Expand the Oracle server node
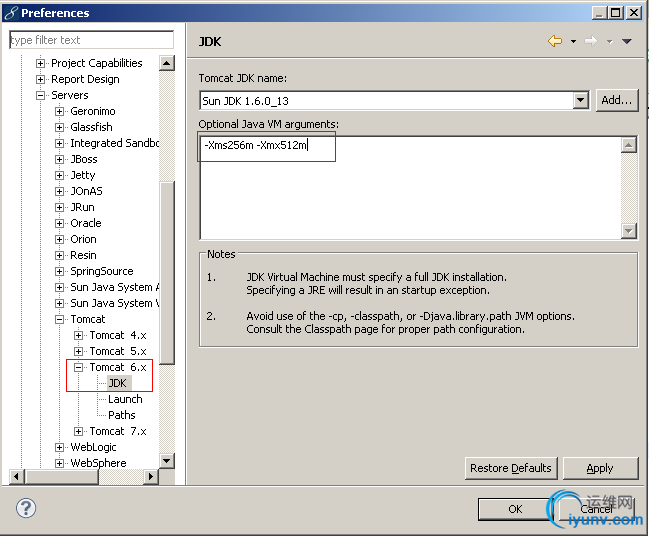Viewport: 649px width, 536px height. click(x=59, y=223)
